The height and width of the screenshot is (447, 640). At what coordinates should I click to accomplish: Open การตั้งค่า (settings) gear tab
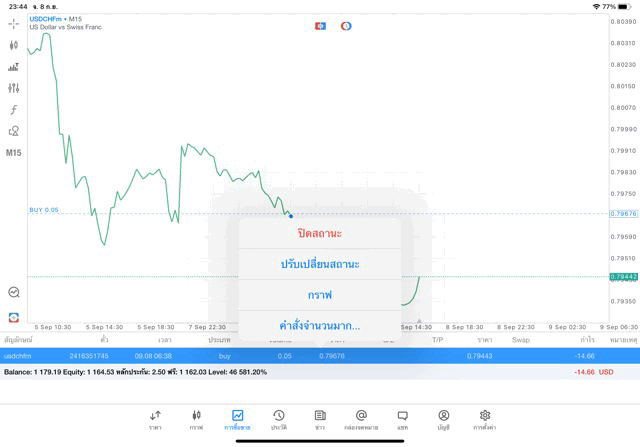click(x=485, y=419)
